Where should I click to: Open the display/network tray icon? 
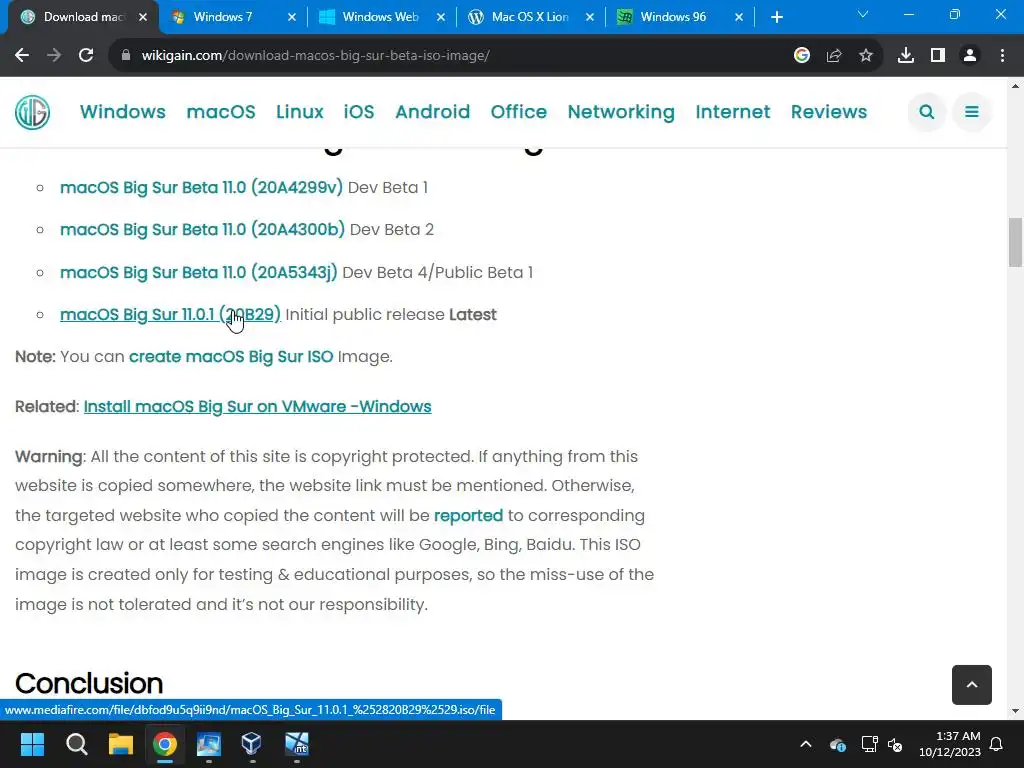[x=869, y=744]
